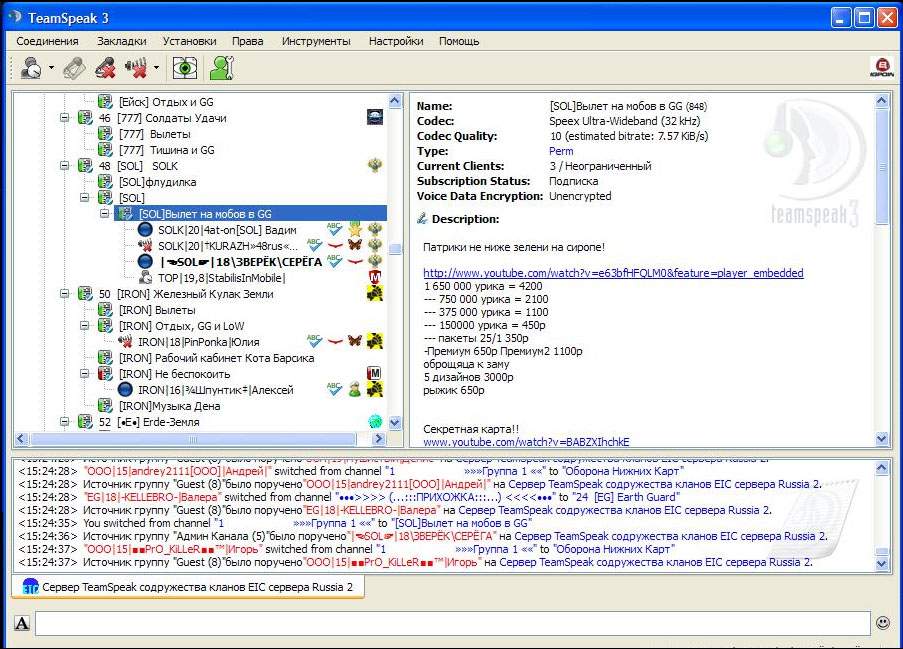Open the Инструменты menu
Image resolution: width=903 pixels, height=649 pixels.
point(316,41)
